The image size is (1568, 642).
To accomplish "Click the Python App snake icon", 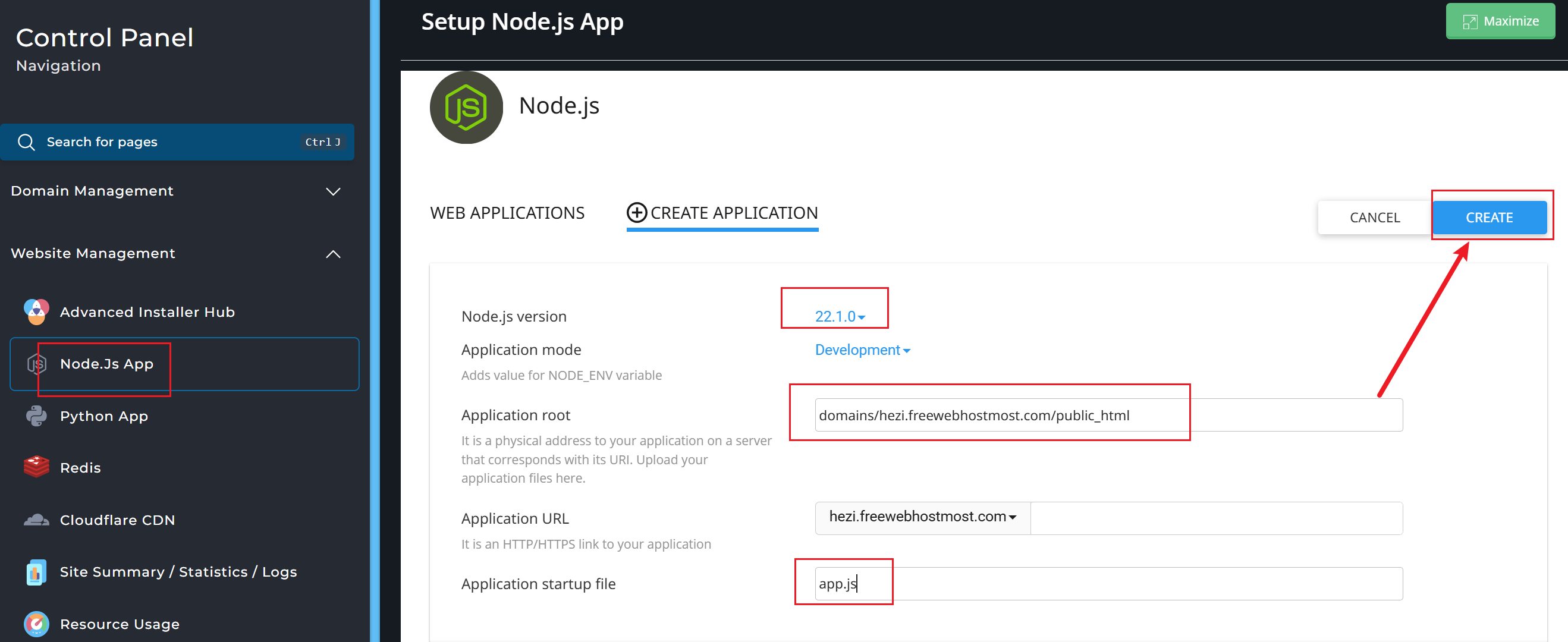I will 36,416.
